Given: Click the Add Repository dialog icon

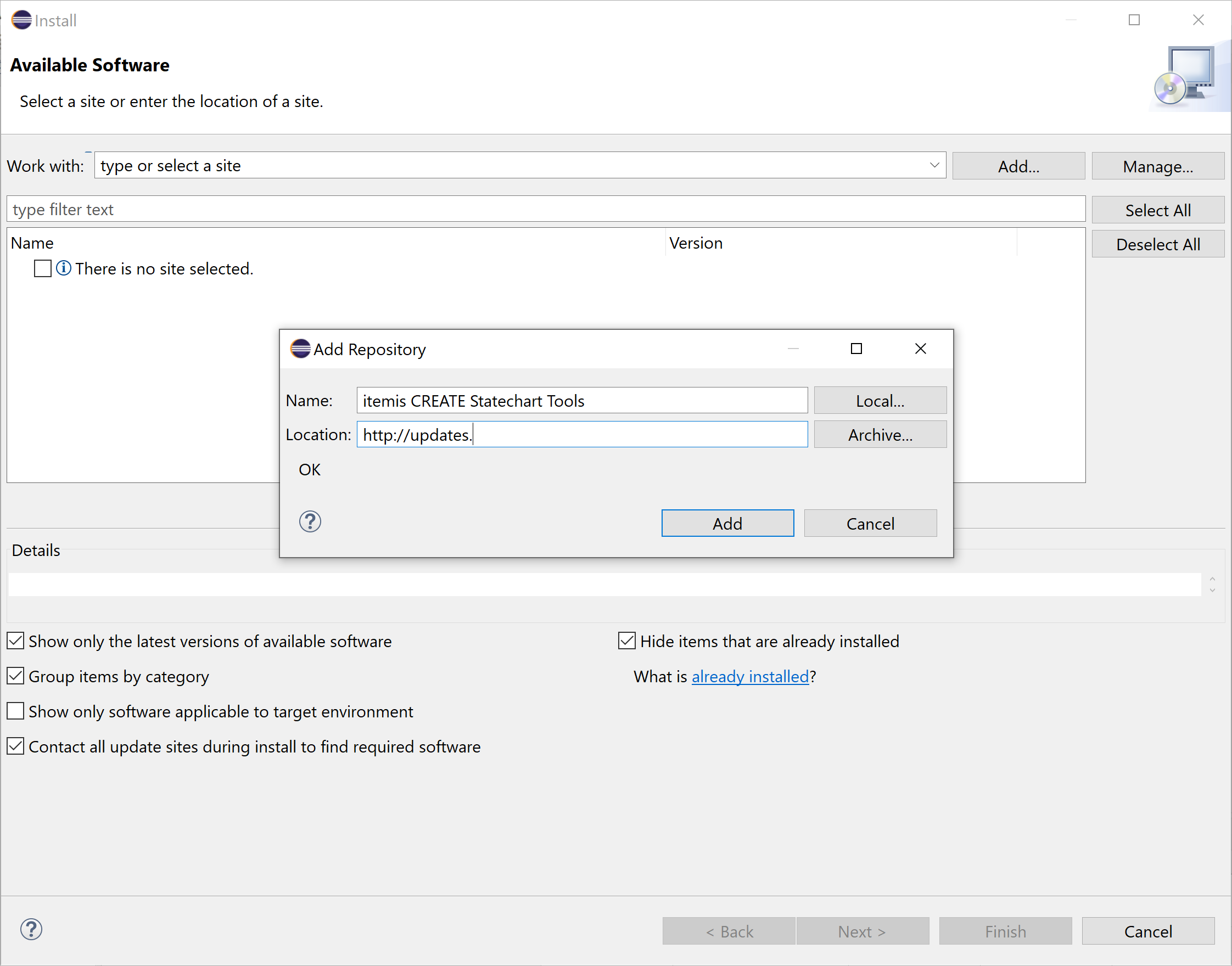Looking at the screenshot, I should coord(299,348).
